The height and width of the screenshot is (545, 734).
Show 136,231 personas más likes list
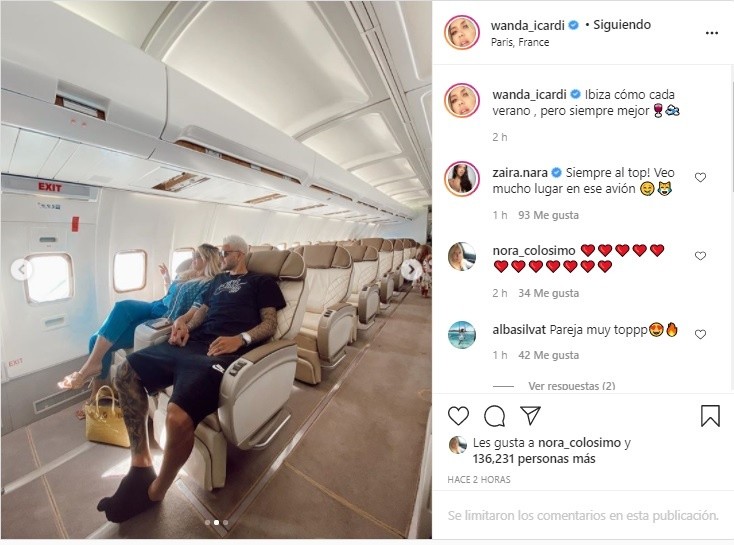534,459
